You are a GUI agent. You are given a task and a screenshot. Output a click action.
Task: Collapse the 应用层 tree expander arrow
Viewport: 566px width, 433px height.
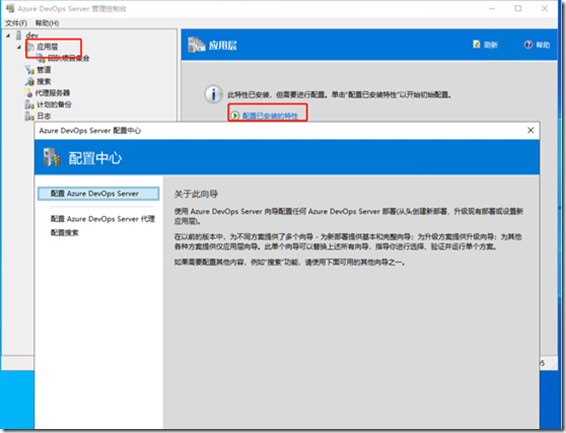click(19, 47)
